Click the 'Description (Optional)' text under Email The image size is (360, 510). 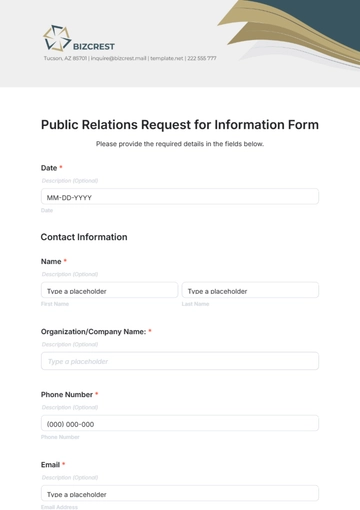pos(70,477)
